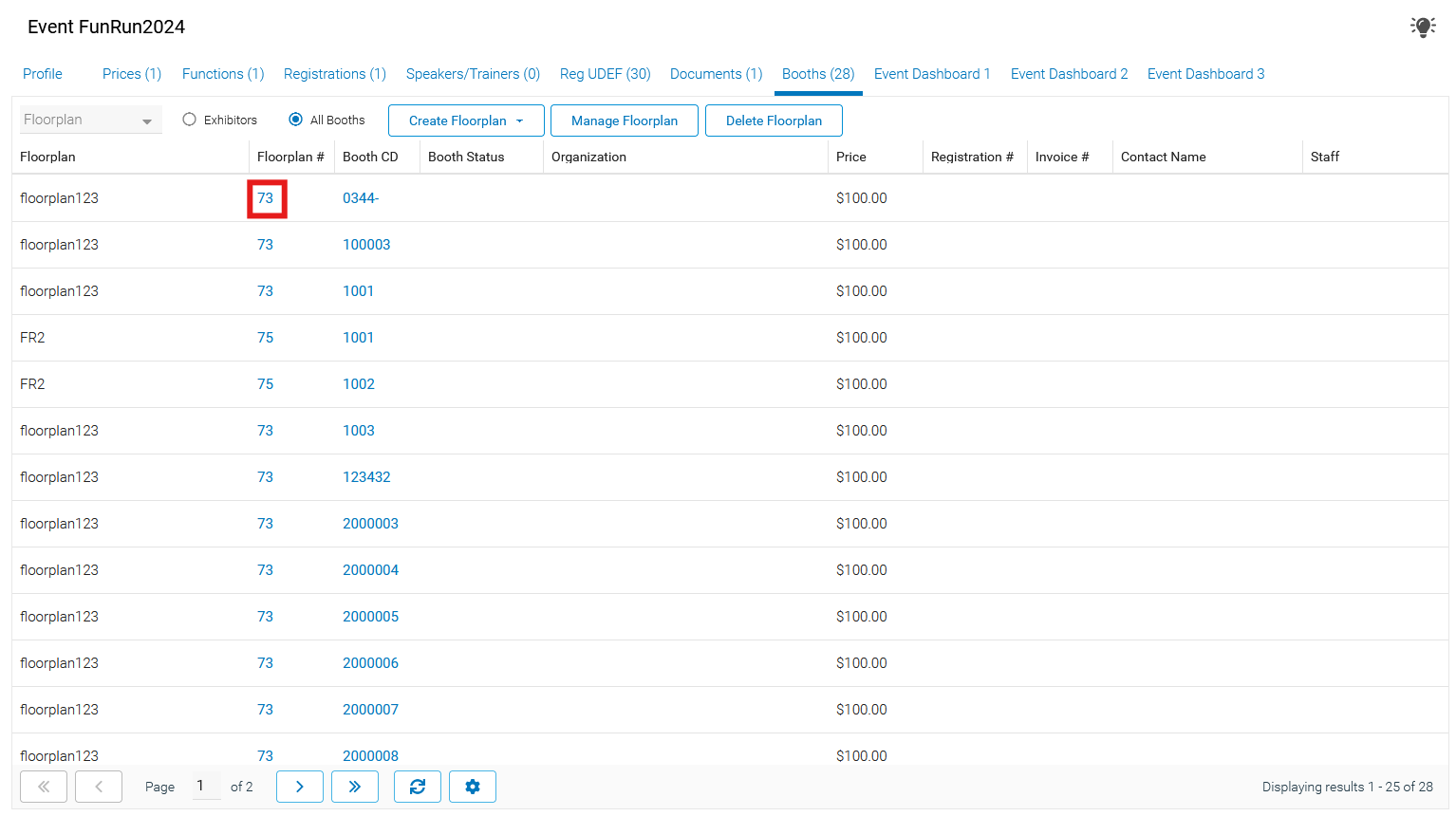Open floorplan 75 link in booth 1002 row
The height and width of the screenshot is (816, 1456).
pyautogui.click(x=266, y=384)
